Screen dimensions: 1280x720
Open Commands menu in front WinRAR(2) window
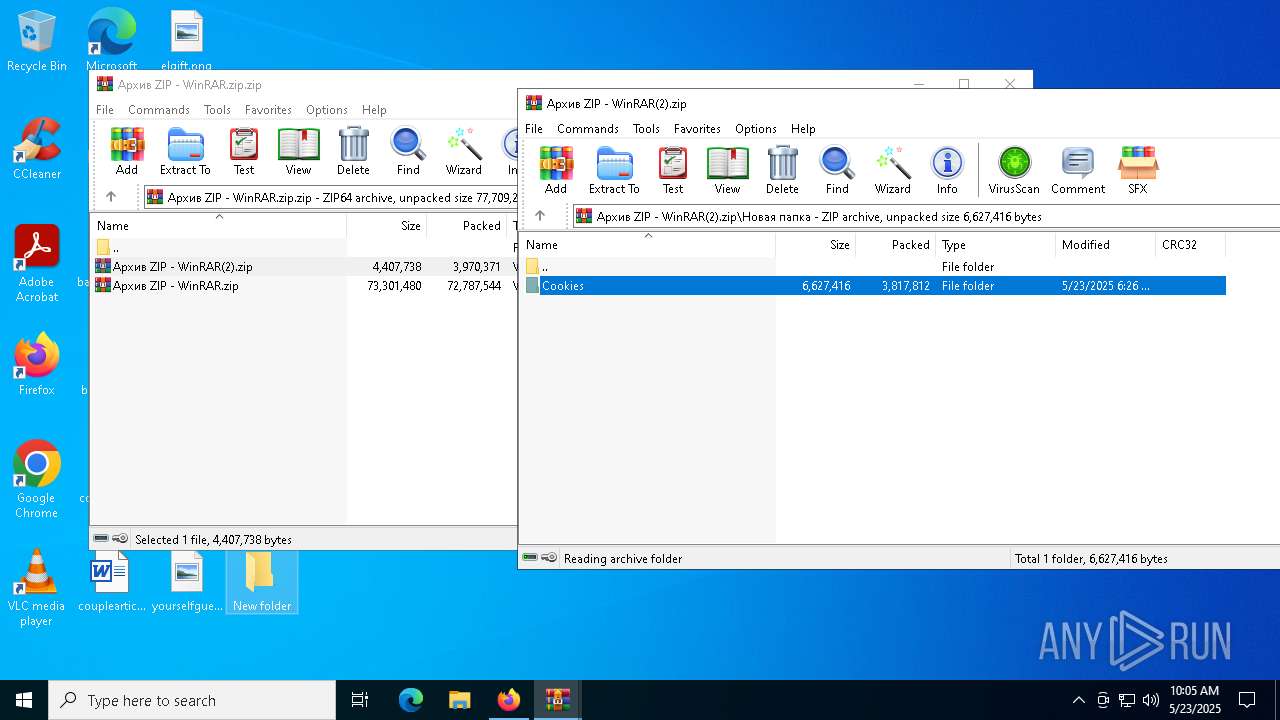click(x=588, y=129)
